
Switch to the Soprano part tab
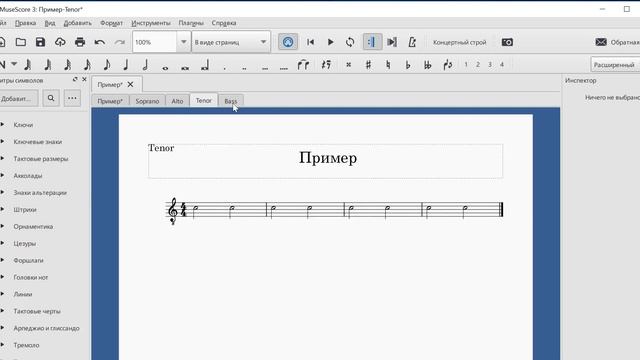(147, 101)
